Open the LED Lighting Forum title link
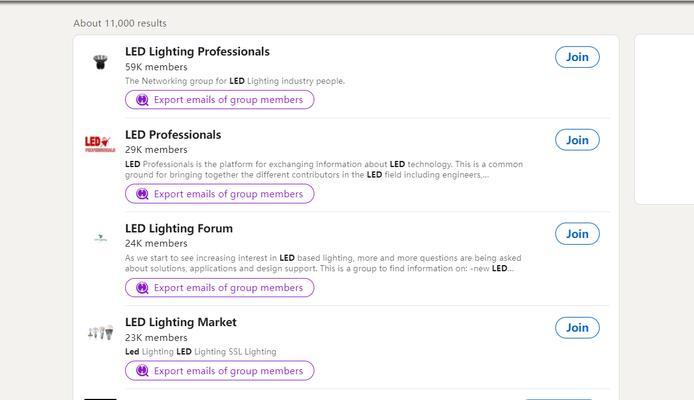Viewport: 694px width, 400px height. pos(178,229)
